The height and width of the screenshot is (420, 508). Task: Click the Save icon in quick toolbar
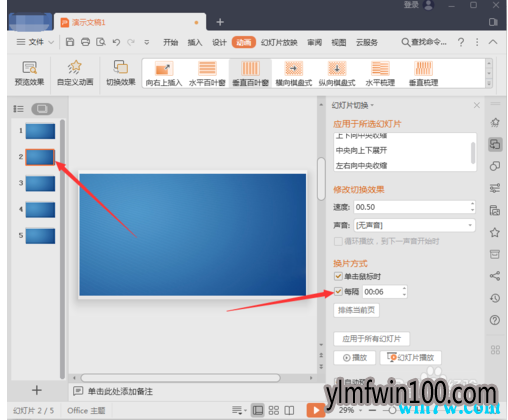pyautogui.click(x=70, y=42)
